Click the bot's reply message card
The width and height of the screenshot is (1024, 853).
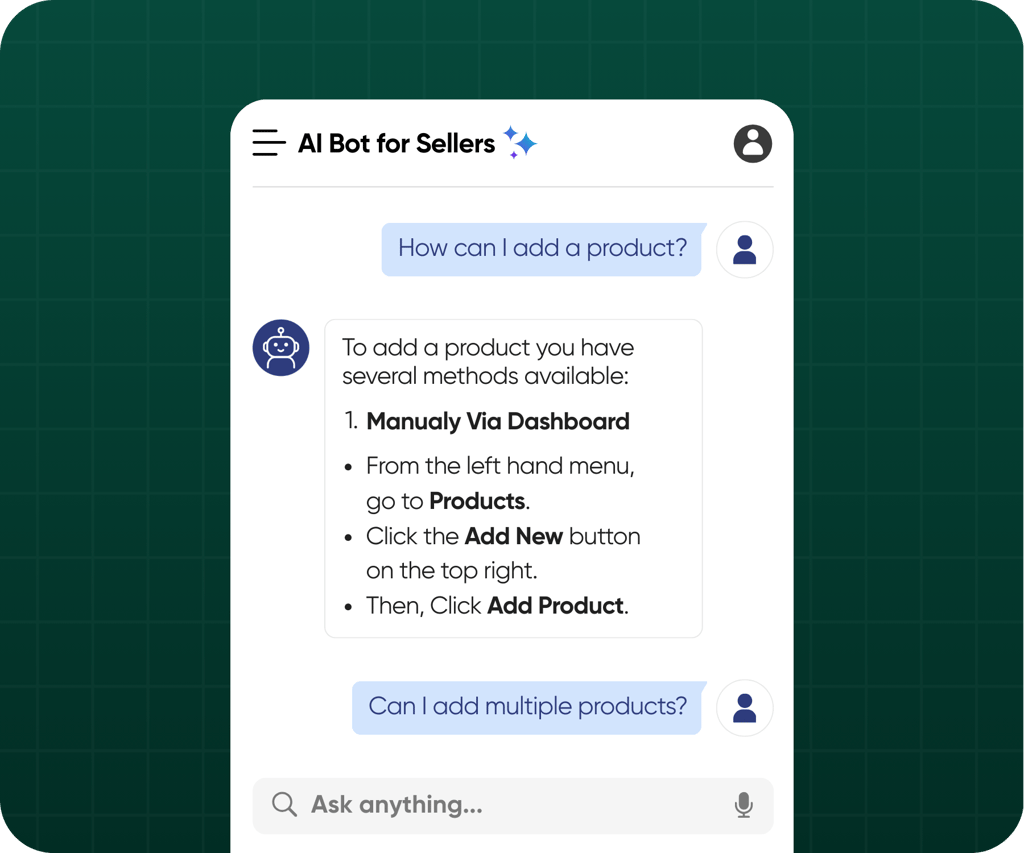click(x=513, y=477)
